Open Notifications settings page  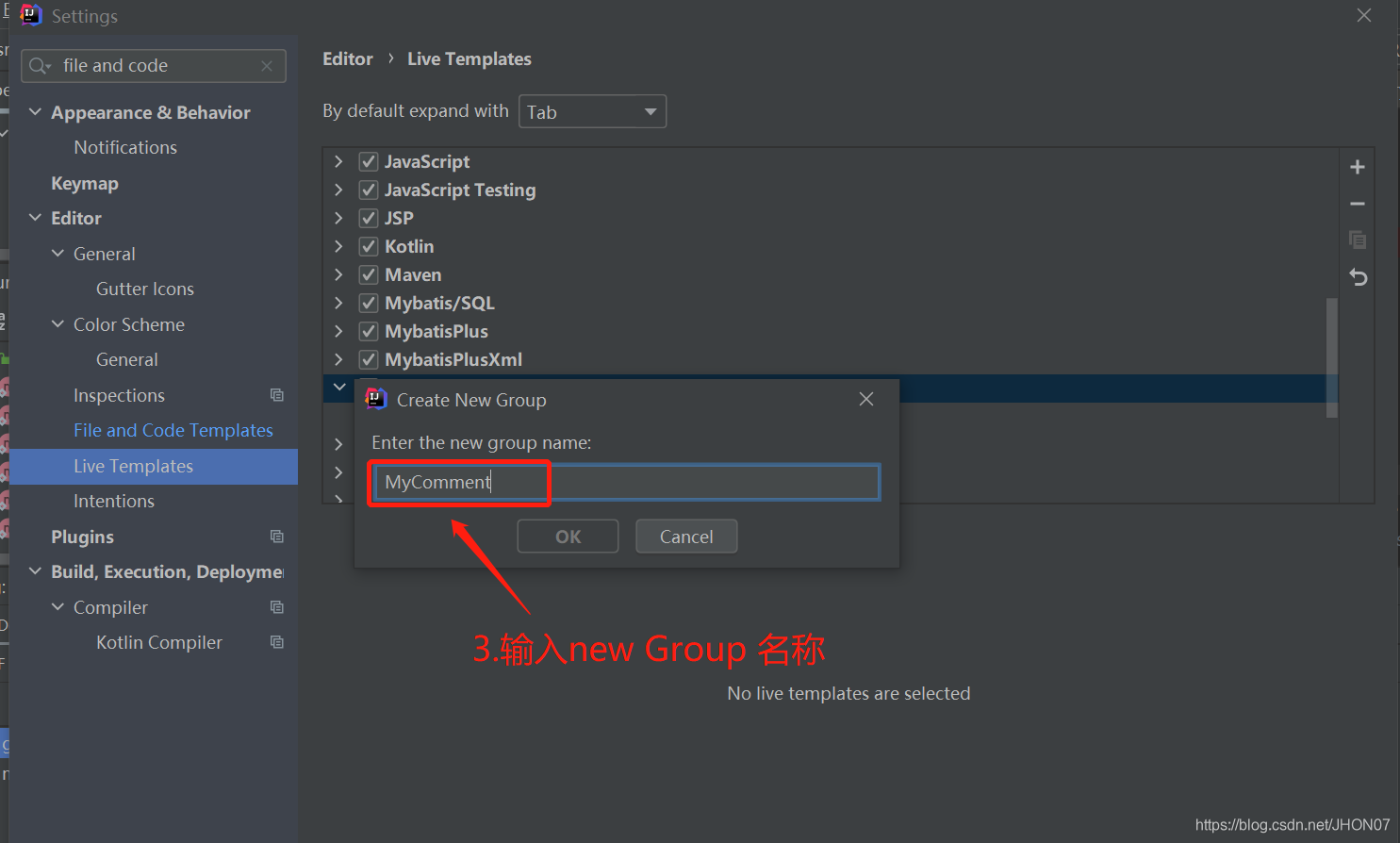pyautogui.click(x=125, y=147)
